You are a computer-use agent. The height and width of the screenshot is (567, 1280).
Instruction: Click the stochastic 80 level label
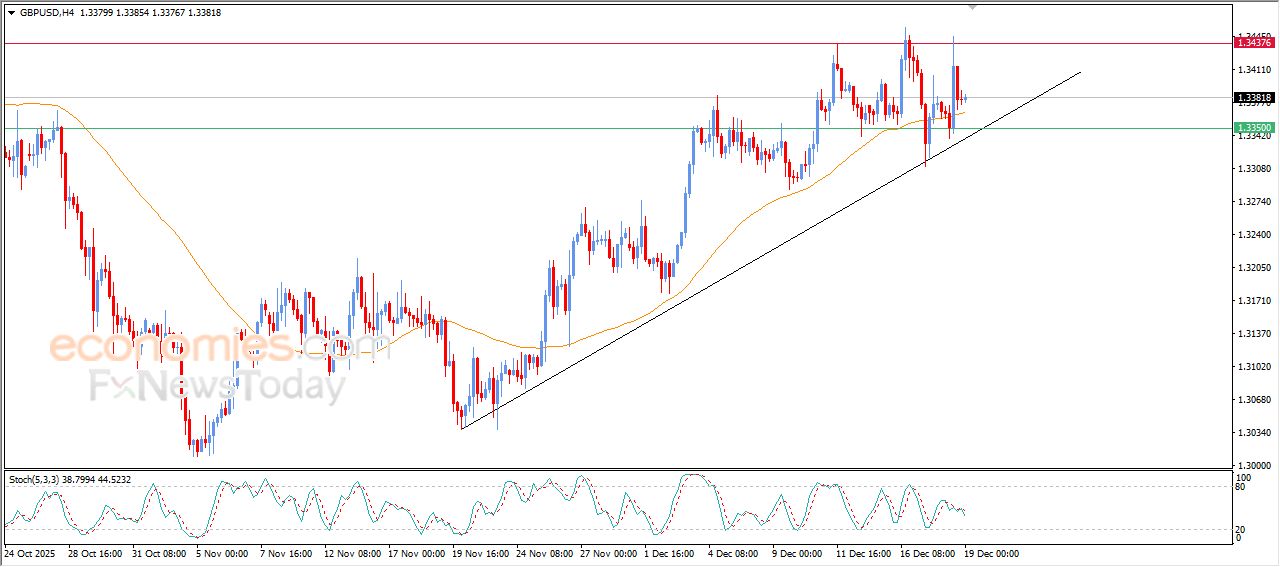point(1242,487)
